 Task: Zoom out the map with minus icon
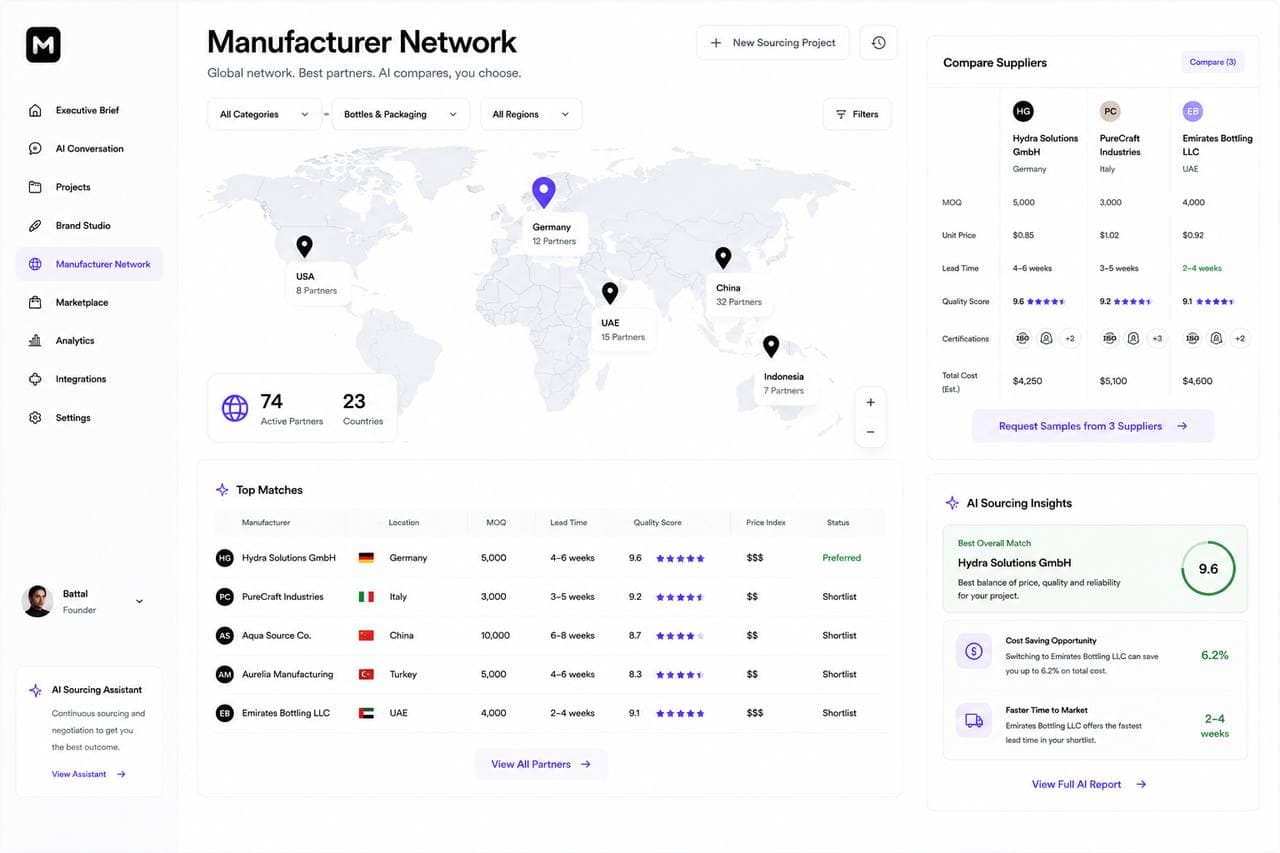point(870,432)
